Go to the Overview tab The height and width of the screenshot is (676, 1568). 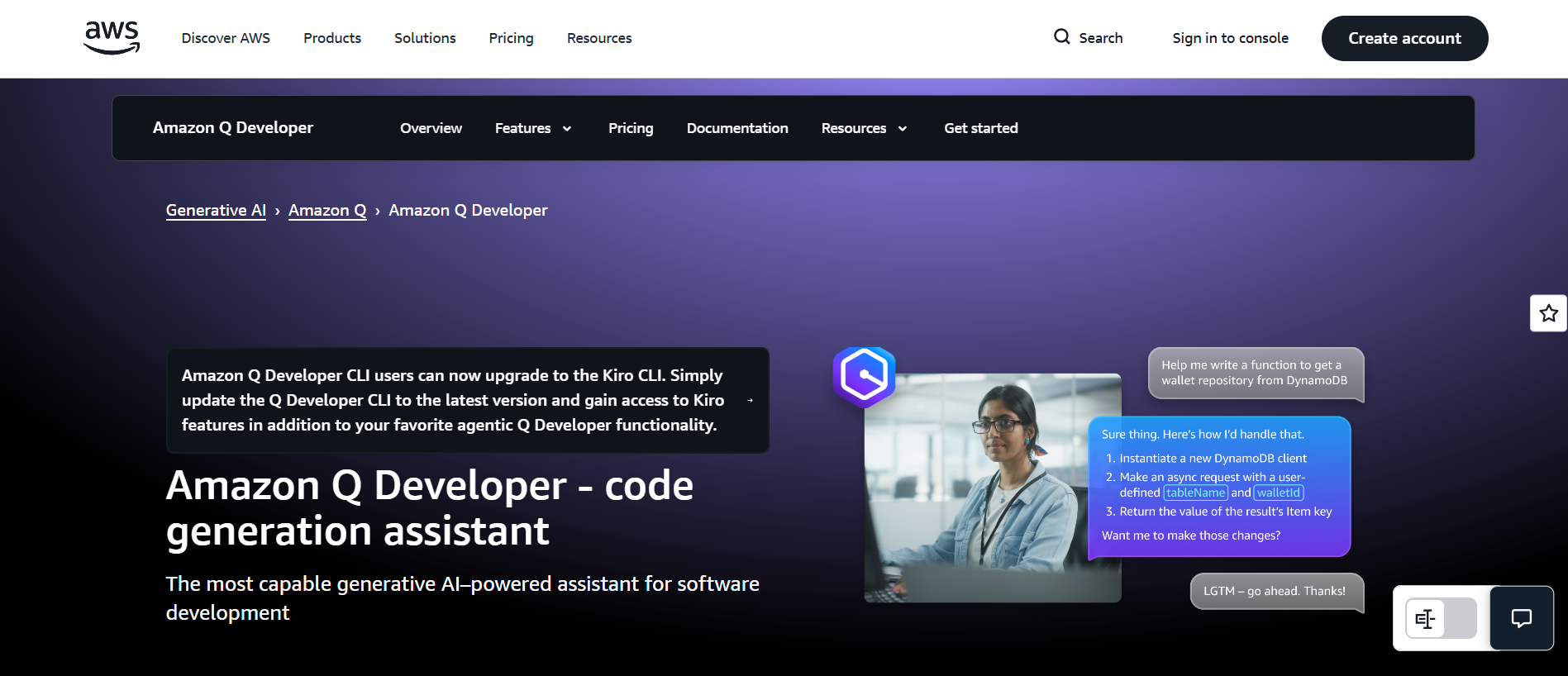coord(431,128)
